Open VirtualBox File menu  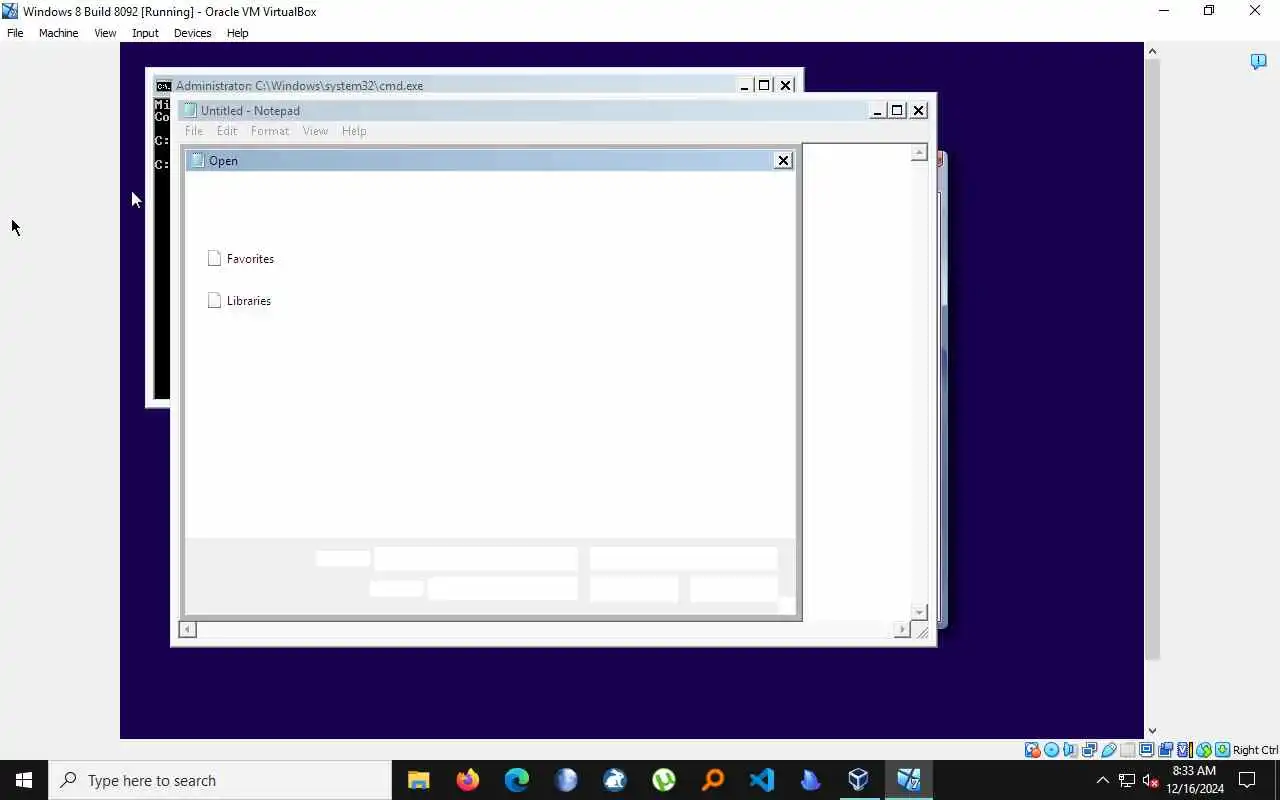[x=15, y=33]
